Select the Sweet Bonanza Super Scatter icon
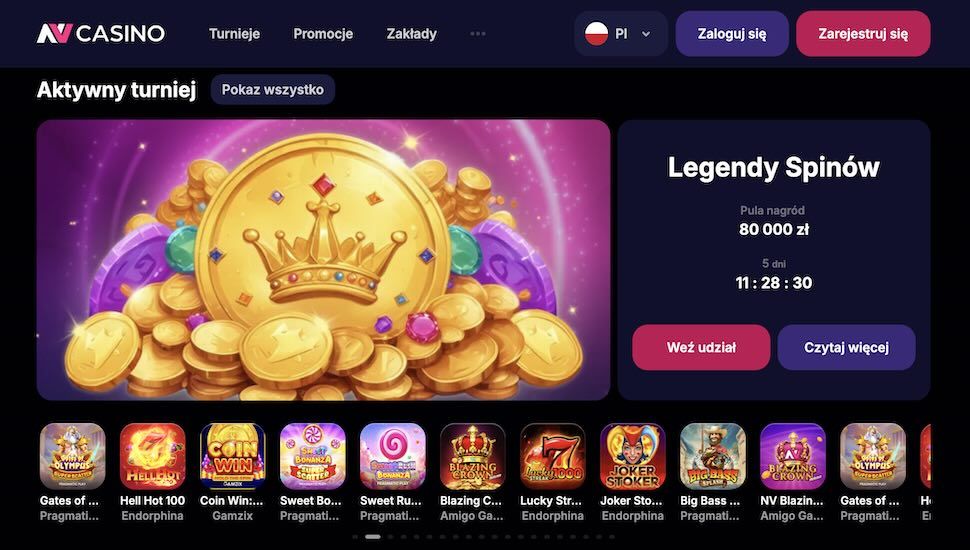This screenshot has width=970, height=550. pos(312,457)
